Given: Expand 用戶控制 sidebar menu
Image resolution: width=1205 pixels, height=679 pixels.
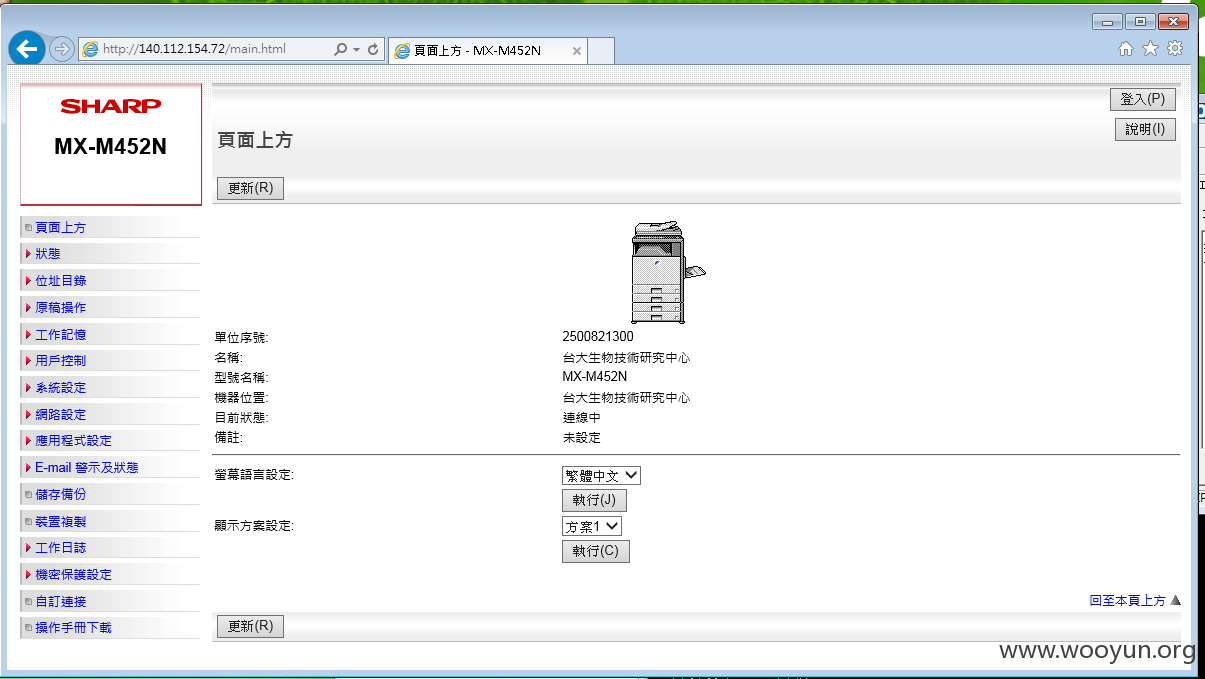Looking at the screenshot, I should [x=60, y=361].
